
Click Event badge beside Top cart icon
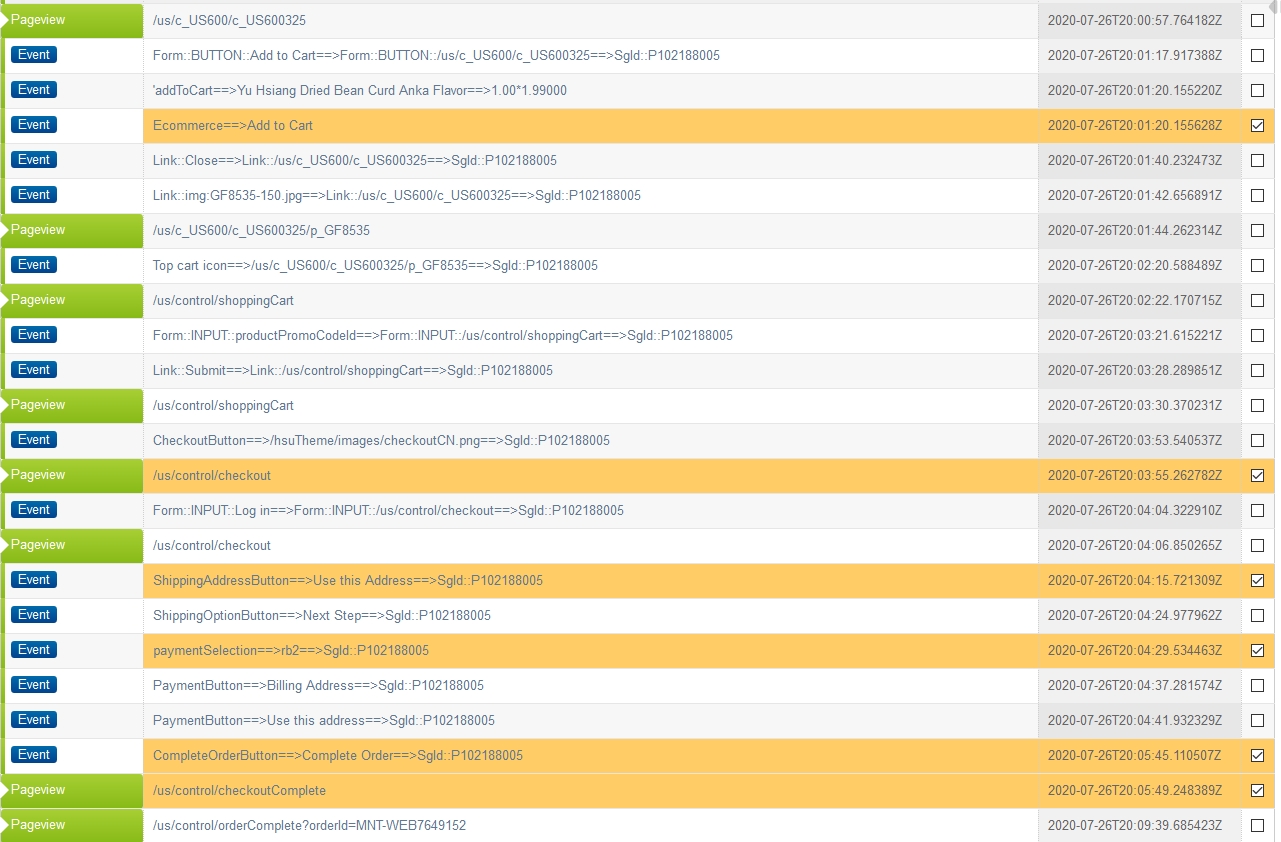coord(34,265)
